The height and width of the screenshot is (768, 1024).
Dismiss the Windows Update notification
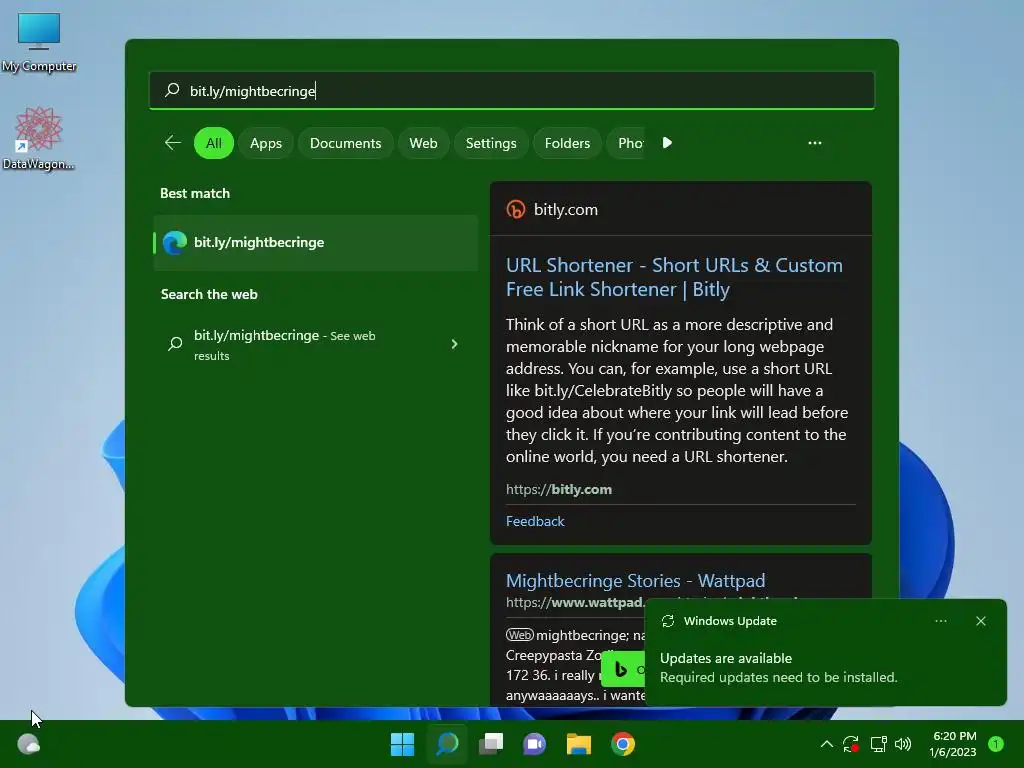(980, 620)
